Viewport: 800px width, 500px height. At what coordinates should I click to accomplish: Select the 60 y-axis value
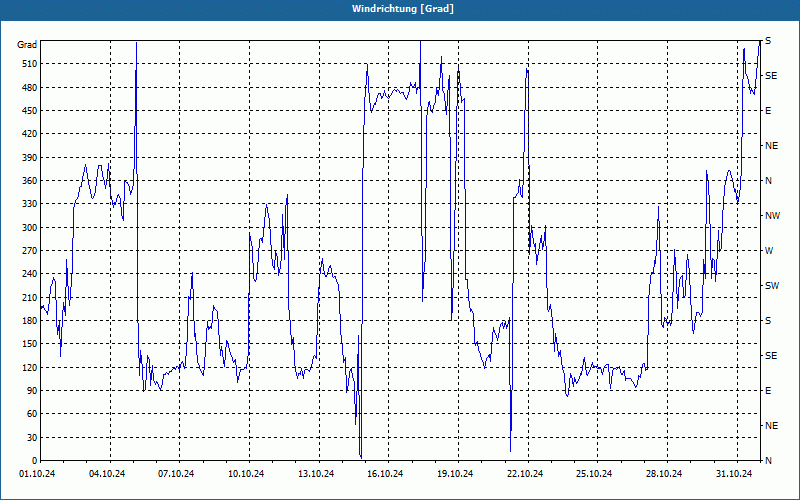[x=32, y=414]
